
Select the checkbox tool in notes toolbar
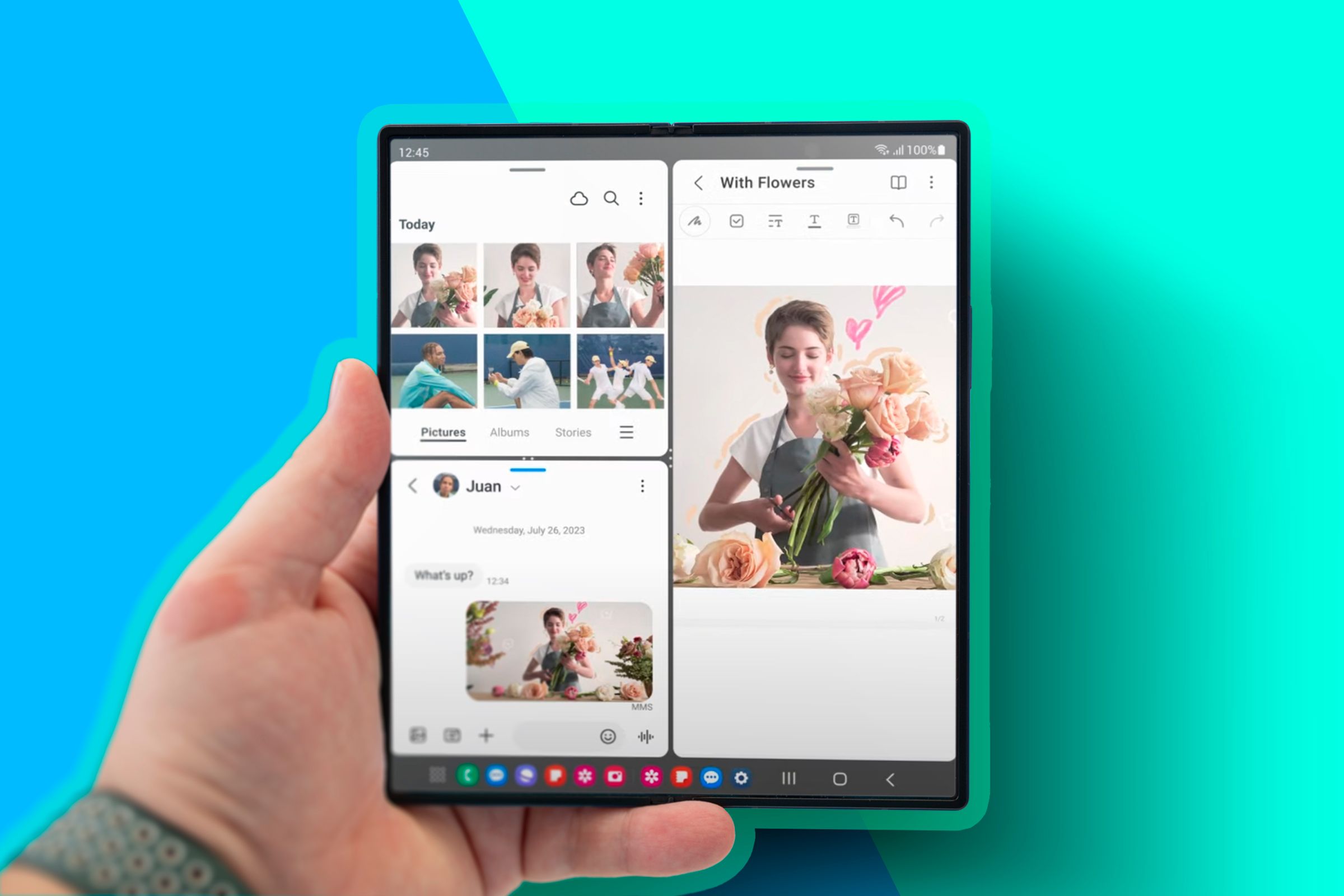click(736, 221)
